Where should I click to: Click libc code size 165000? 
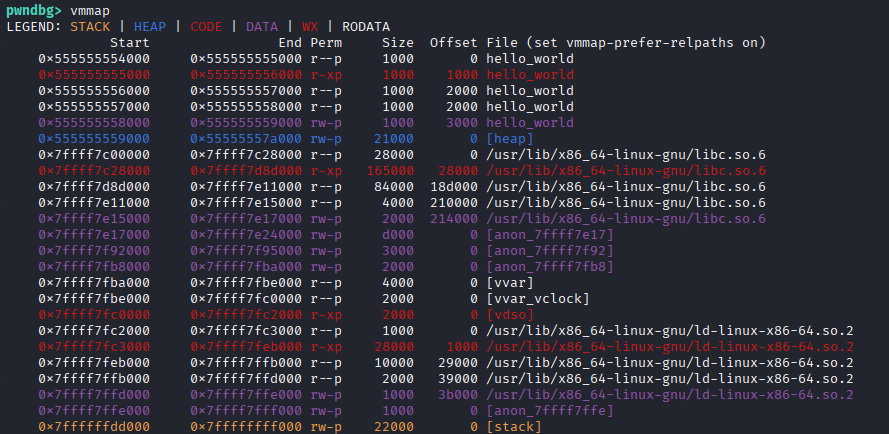[x=390, y=171]
